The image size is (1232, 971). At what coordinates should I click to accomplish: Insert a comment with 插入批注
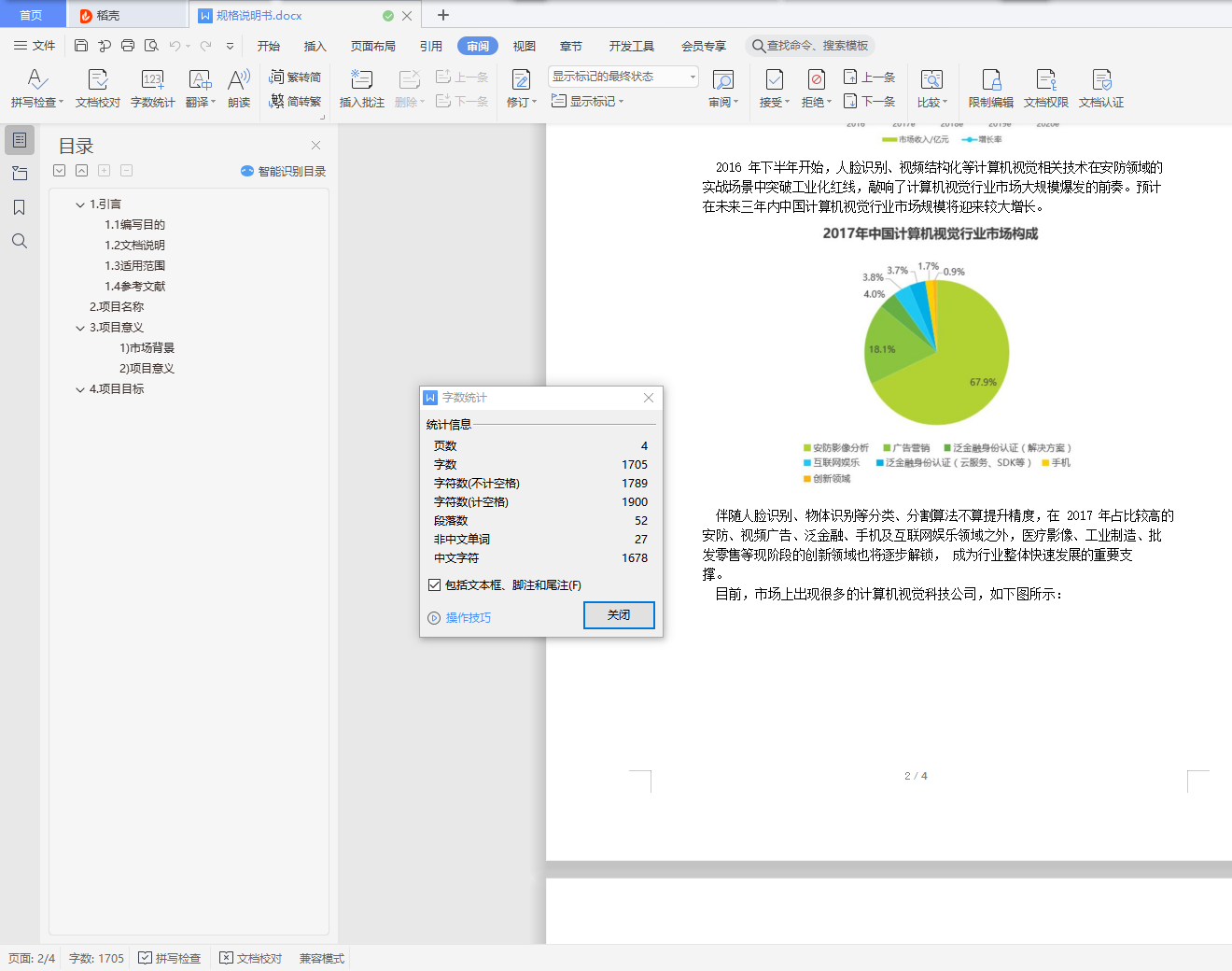tap(361, 89)
